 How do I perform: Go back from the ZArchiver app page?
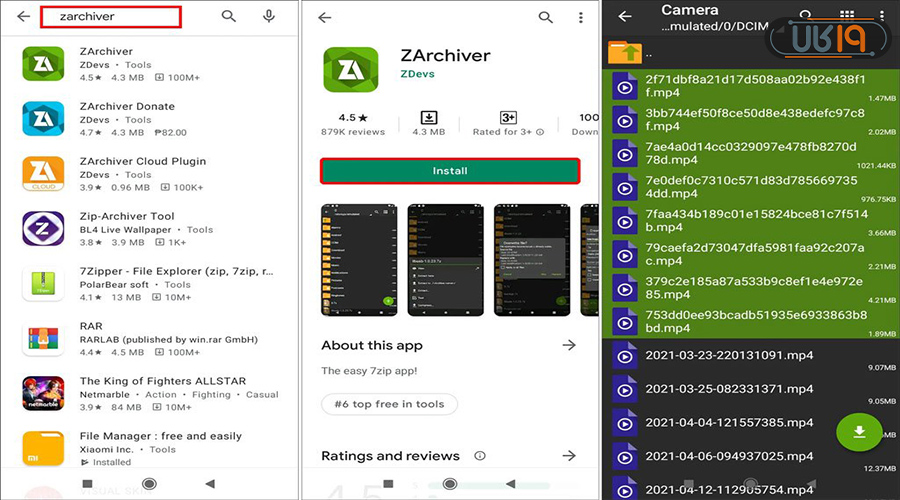coord(325,18)
